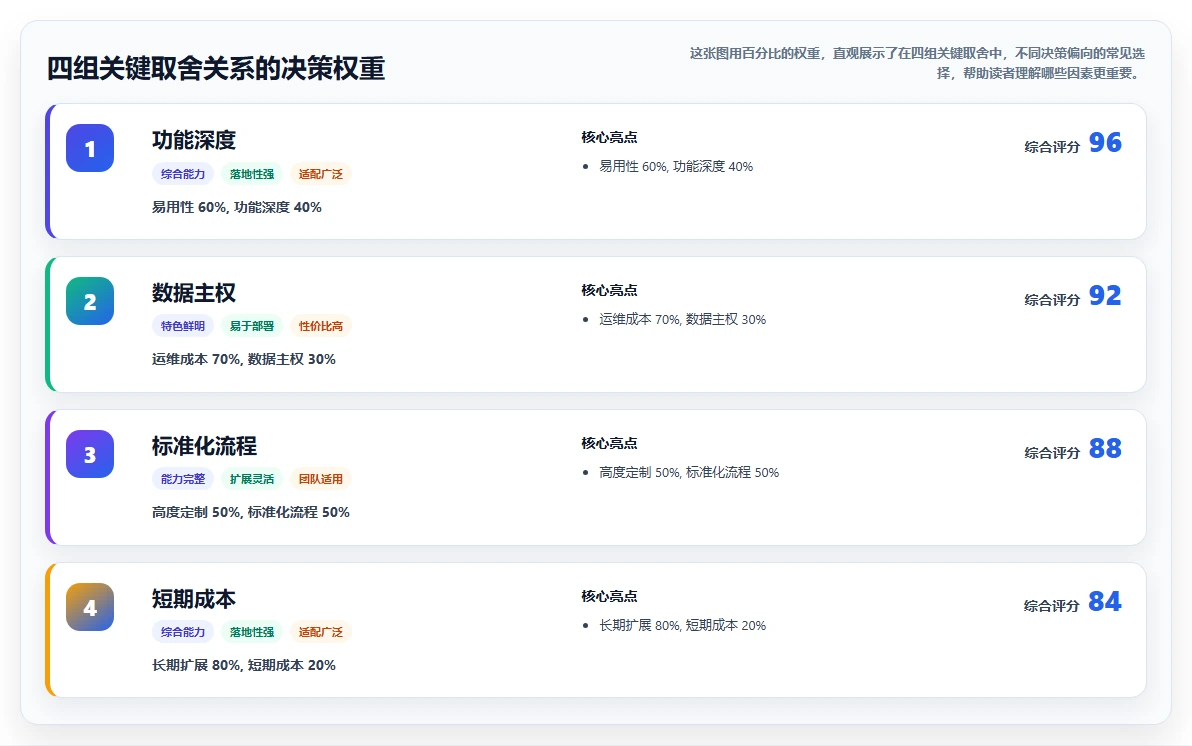Click the bold text 易用性 60%, 功能深度 40%

pyautogui.click(x=236, y=207)
